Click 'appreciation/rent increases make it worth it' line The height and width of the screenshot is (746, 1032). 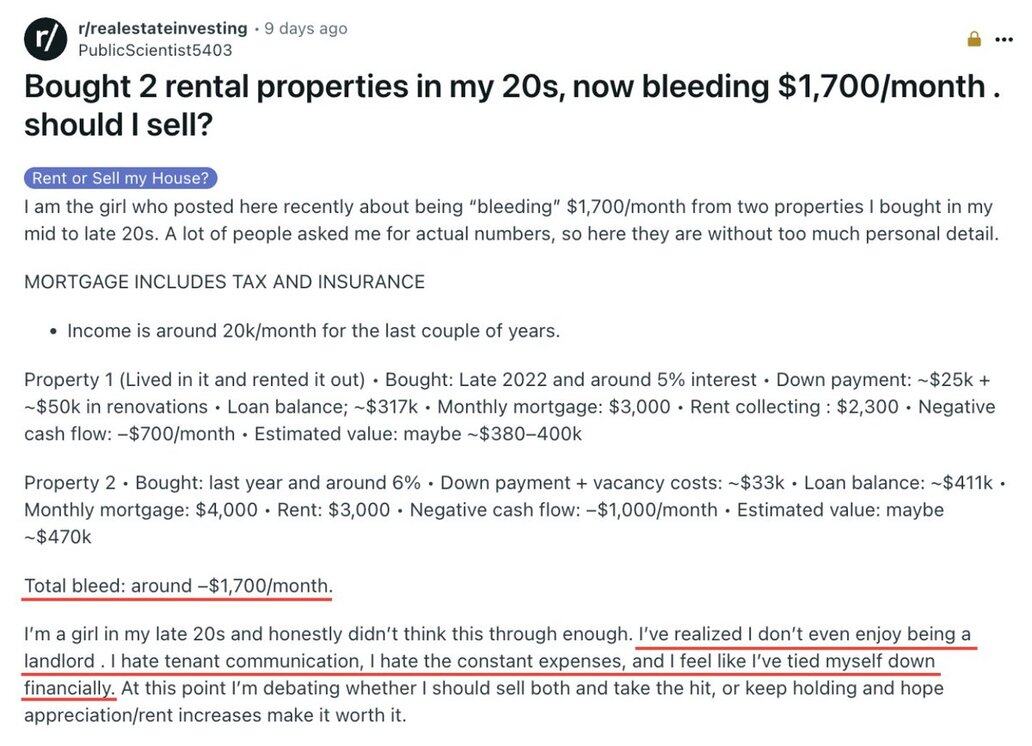pyautogui.click(x=215, y=715)
